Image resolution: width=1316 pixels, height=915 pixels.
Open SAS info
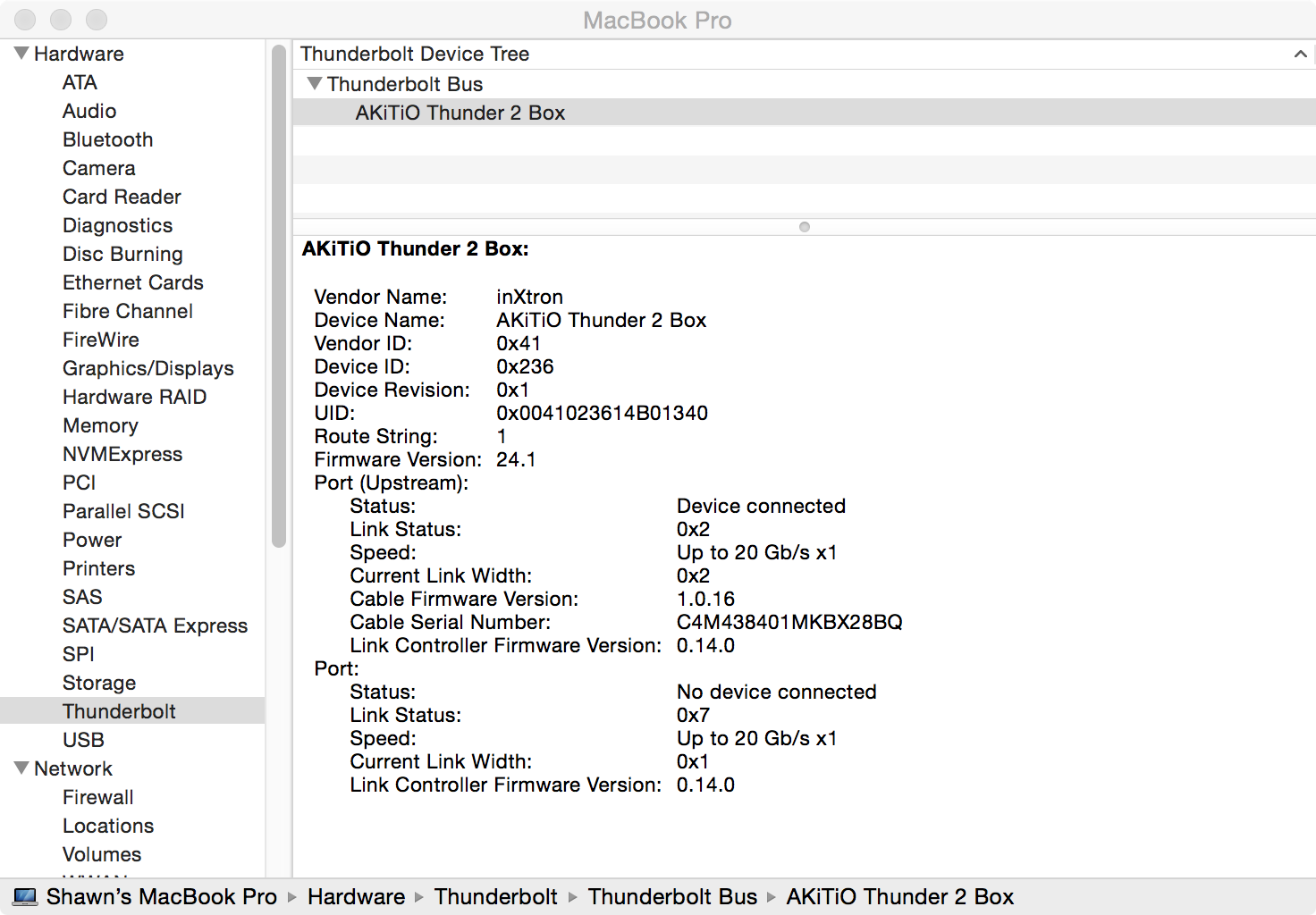coord(82,597)
